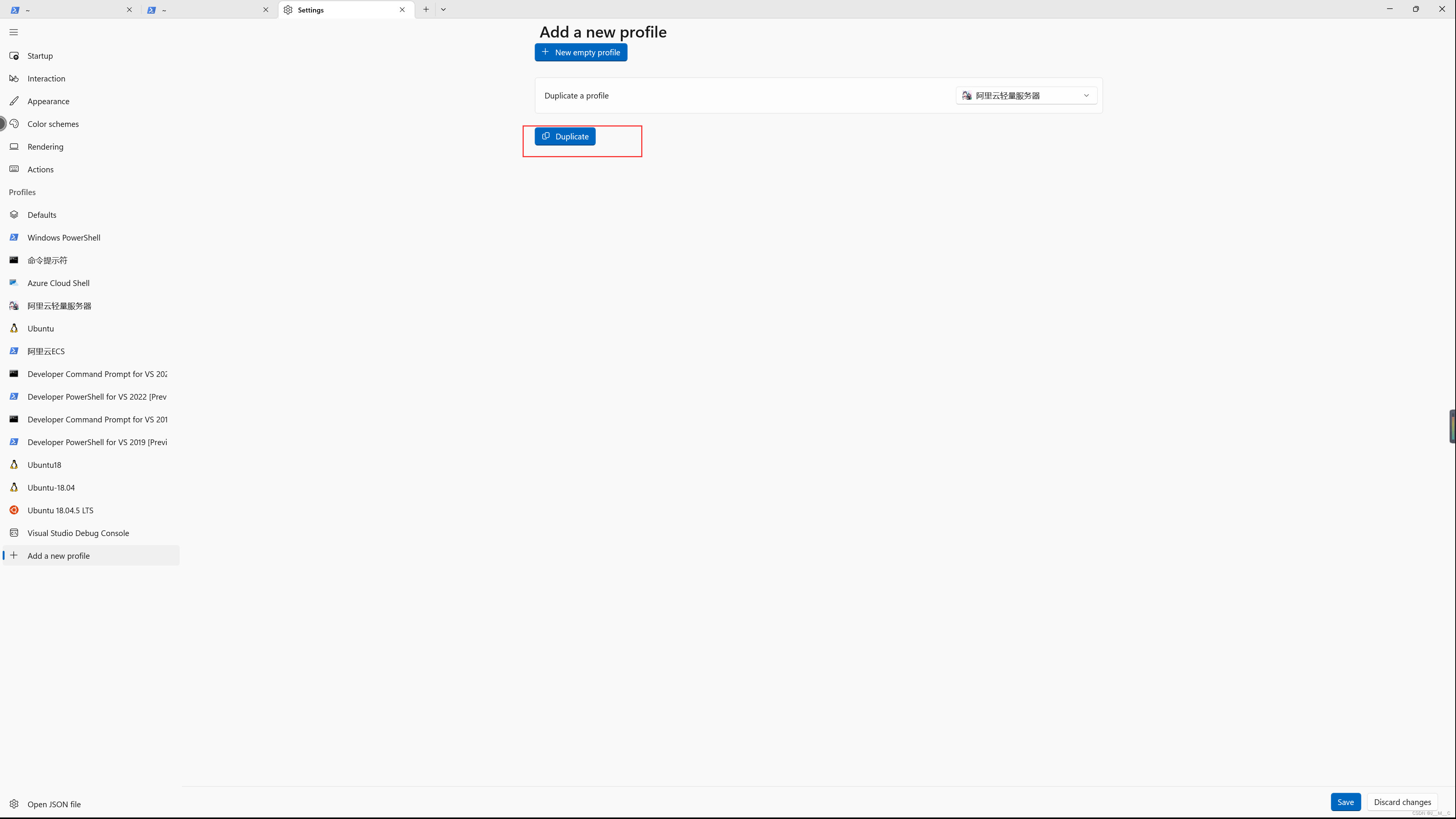Open the Interaction settings icon
Viewport: 1456px width, 819px height.
coord(14,78)
